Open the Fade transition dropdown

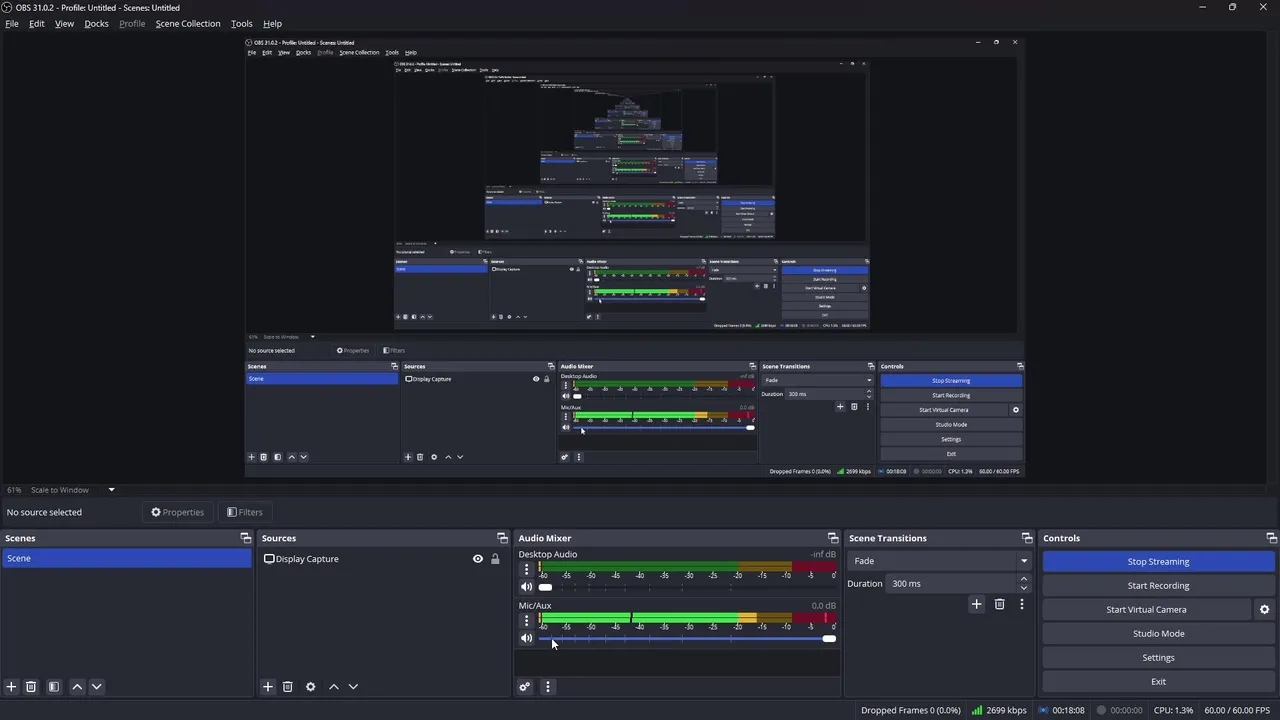[x=938, y=561]
